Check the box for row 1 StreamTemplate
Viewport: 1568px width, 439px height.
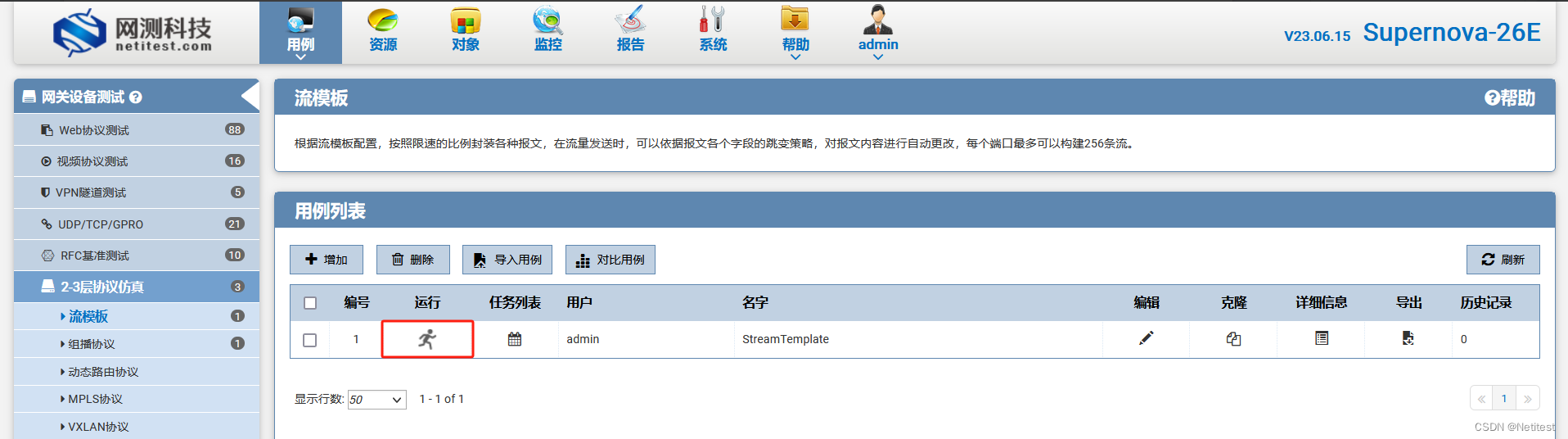(x=310, y=339)
